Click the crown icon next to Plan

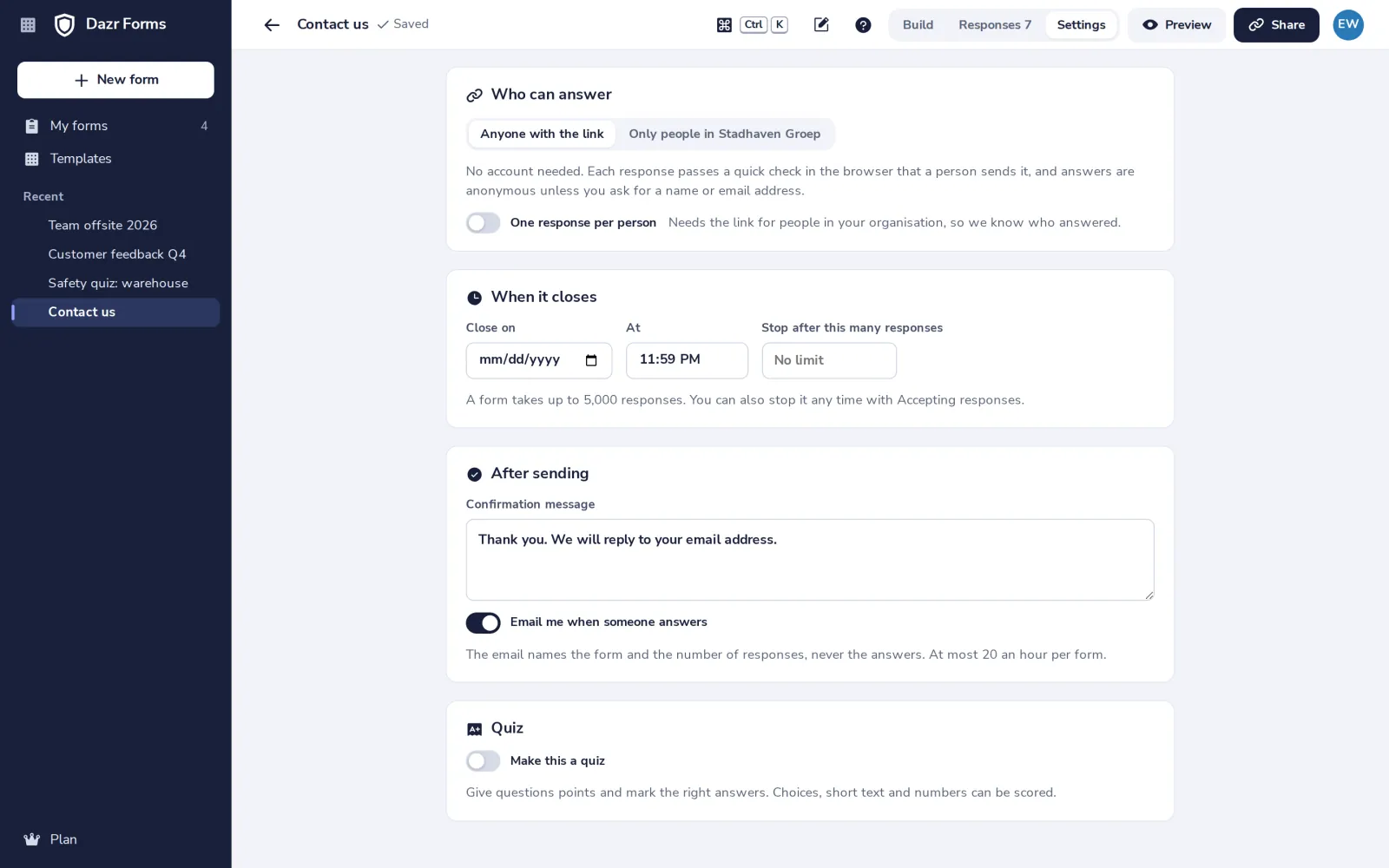click(x=32, y=839)
